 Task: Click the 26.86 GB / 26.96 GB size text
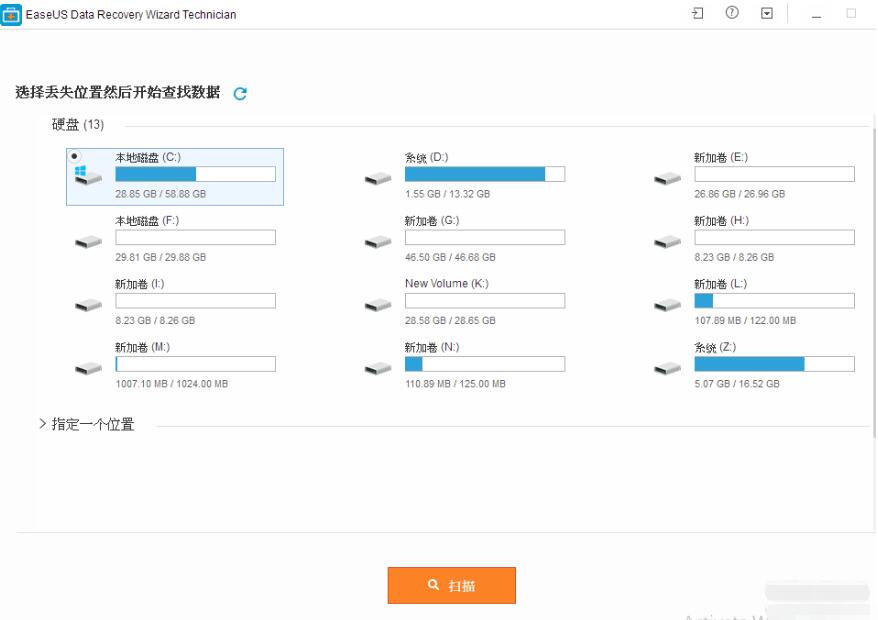[x=740, y=194]
